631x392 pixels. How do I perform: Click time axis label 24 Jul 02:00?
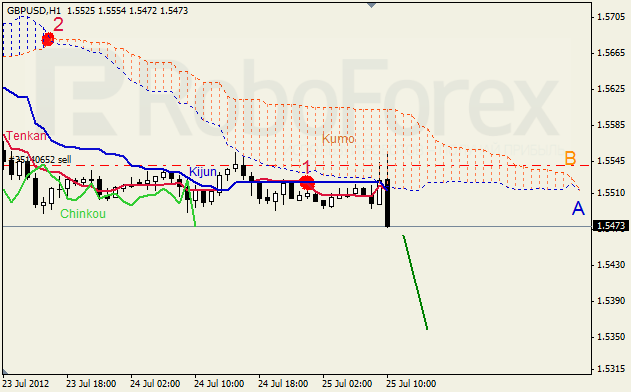tap(155, 384)
